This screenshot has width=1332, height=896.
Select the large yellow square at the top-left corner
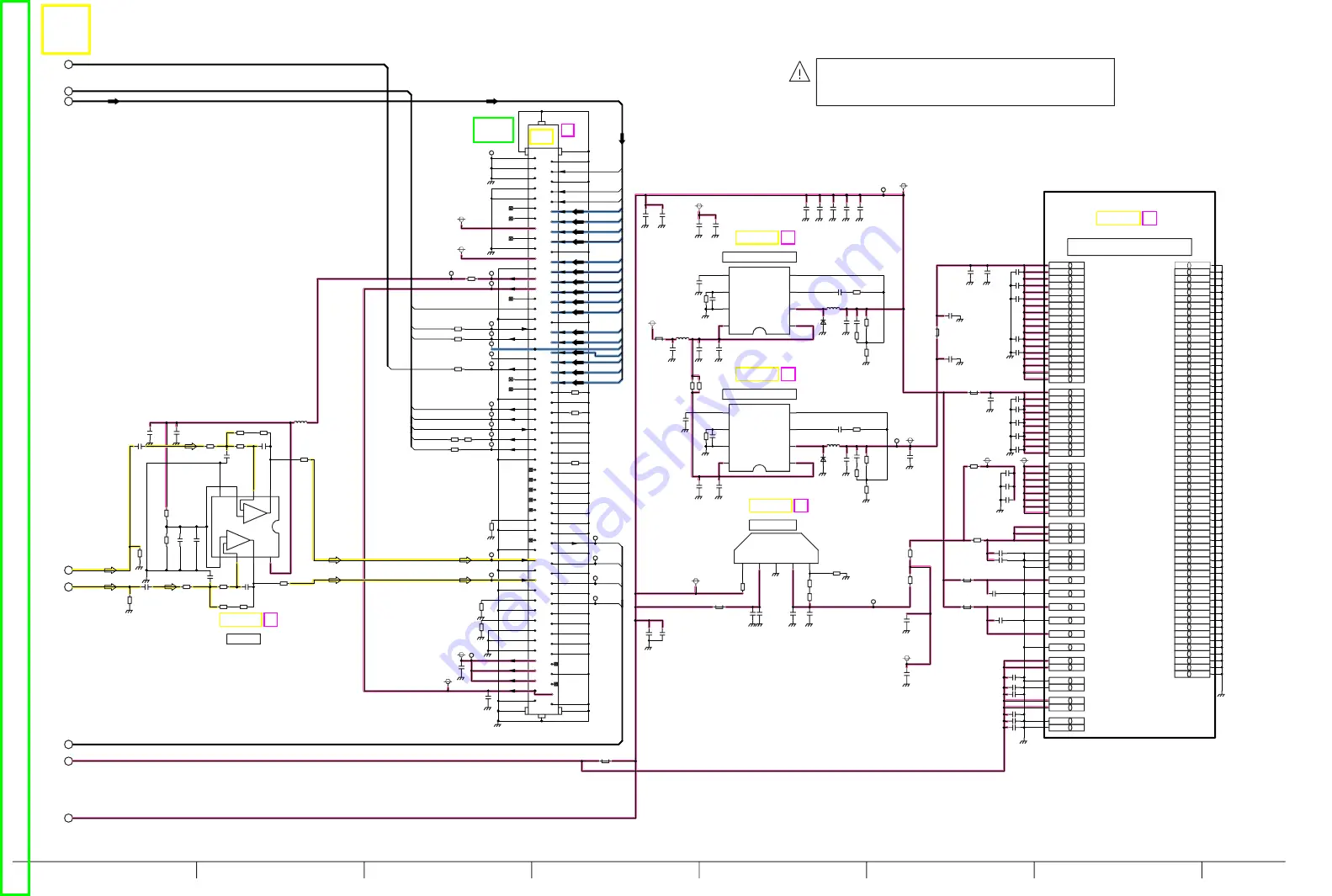coord(66,29)
